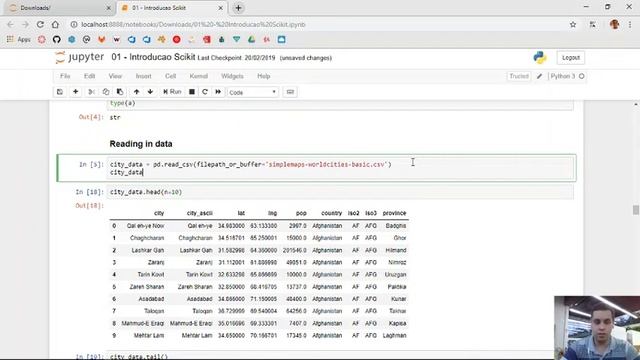The height and width of the screenshot is (360, 640).
Task: Open the cell type Code dropdown
Action: tap(253, 92)
